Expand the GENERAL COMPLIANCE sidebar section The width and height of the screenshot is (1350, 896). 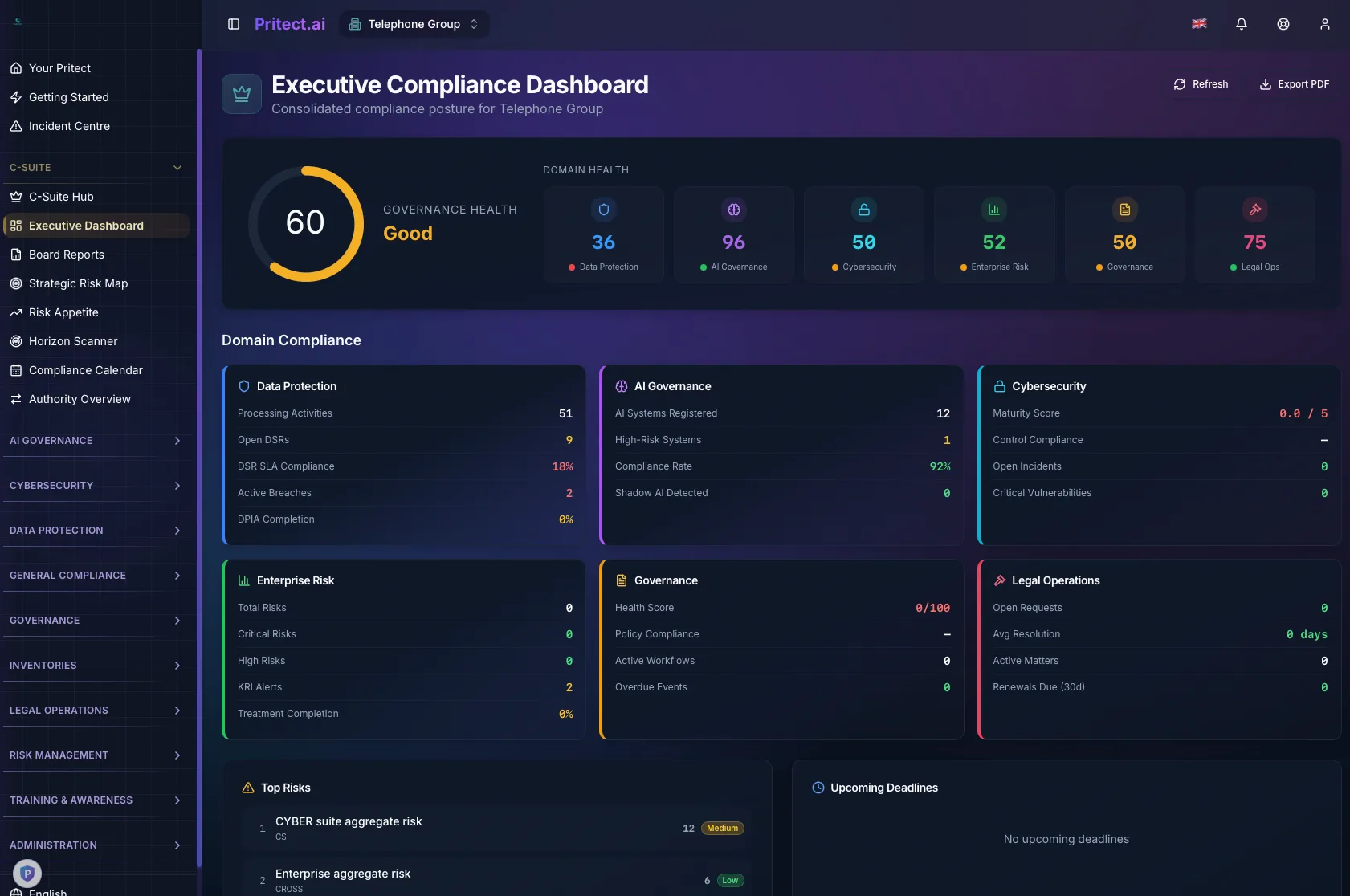tap(96, 576)
